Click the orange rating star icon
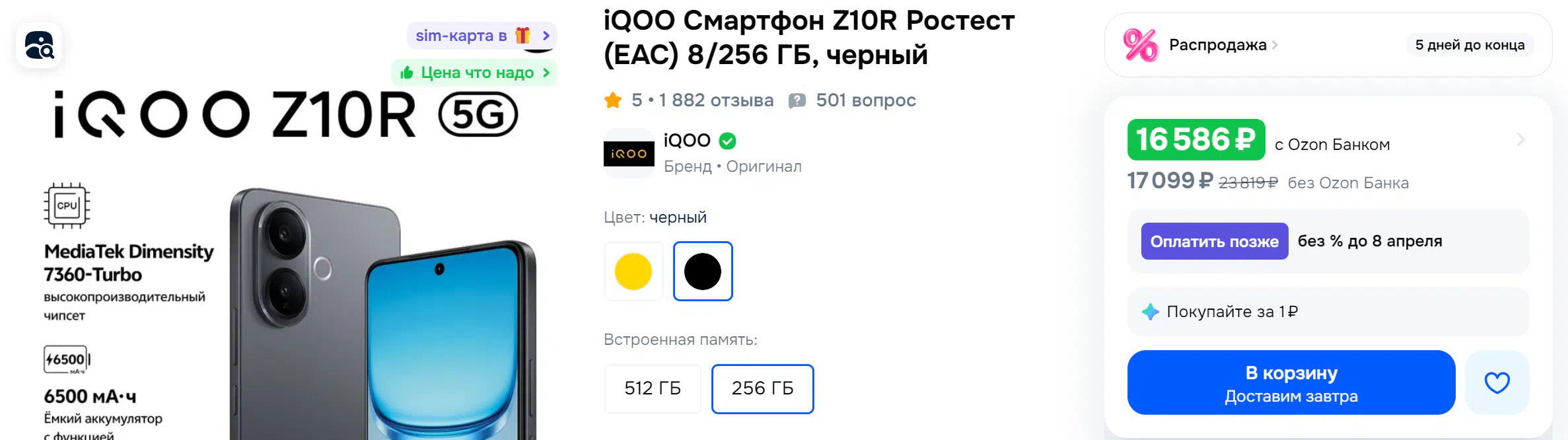1568x440 pixels. click(x=613, y=100)
